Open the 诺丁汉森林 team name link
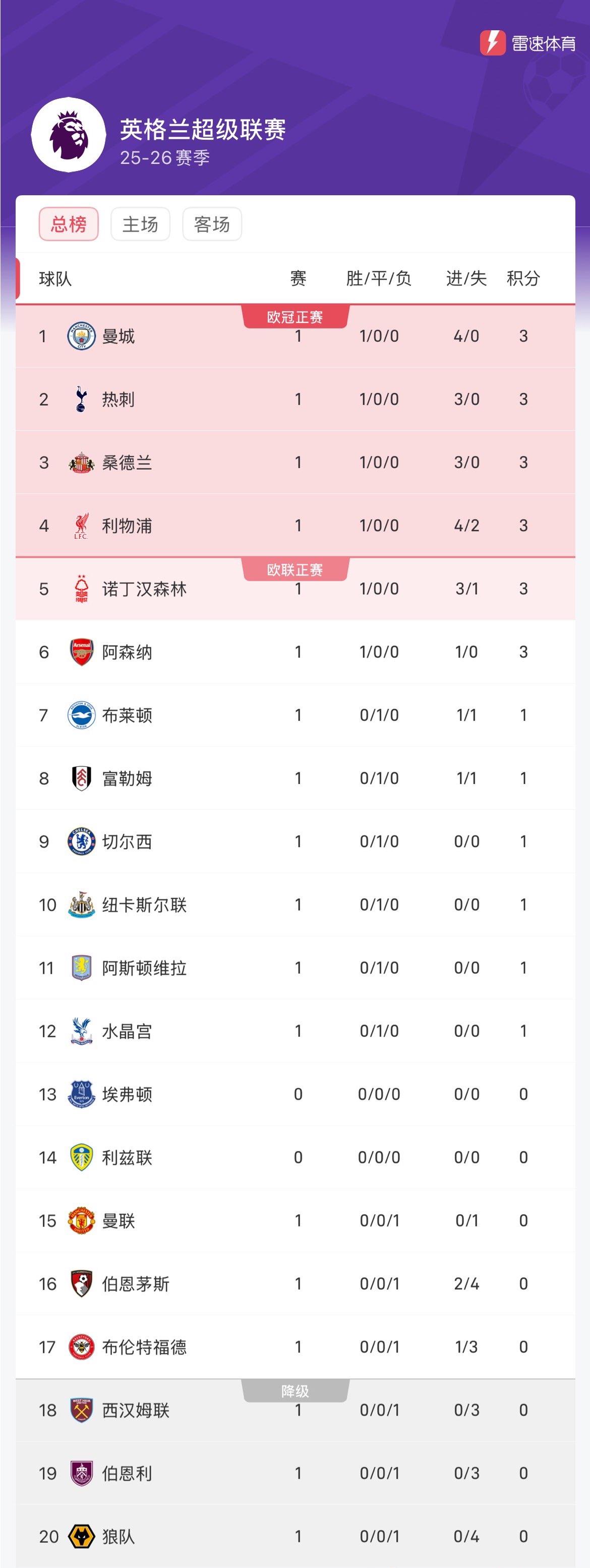The width and height of the screenshot is (590, 1568). (144, 589)
